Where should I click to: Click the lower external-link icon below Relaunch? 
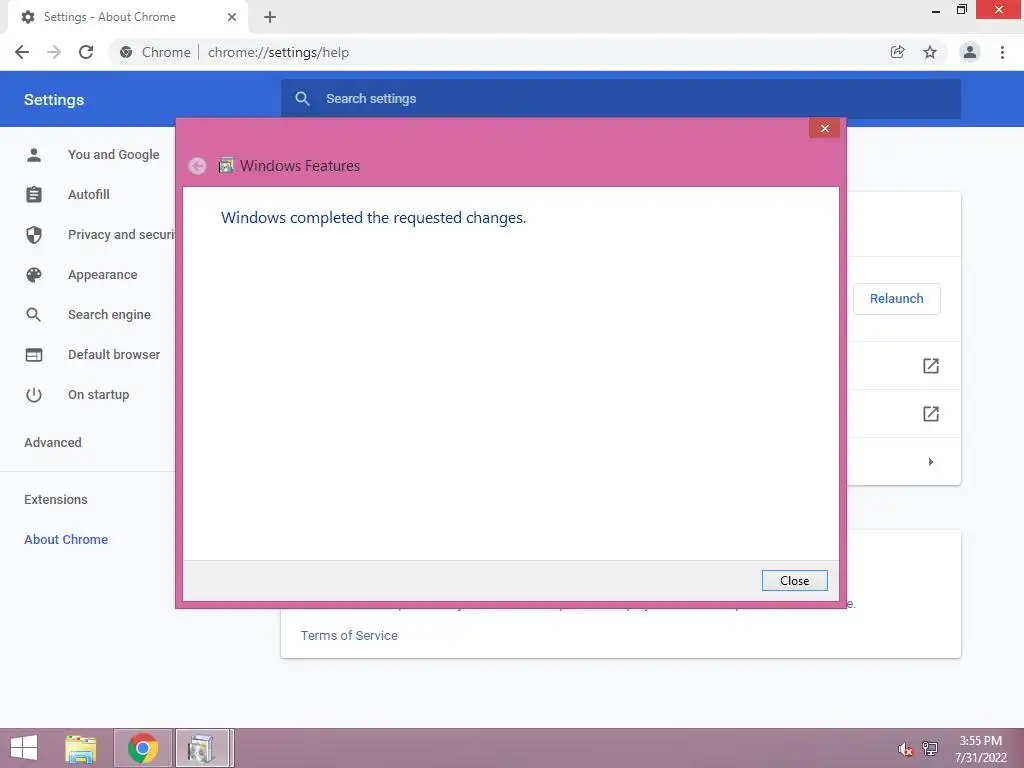tap(931, 413)
